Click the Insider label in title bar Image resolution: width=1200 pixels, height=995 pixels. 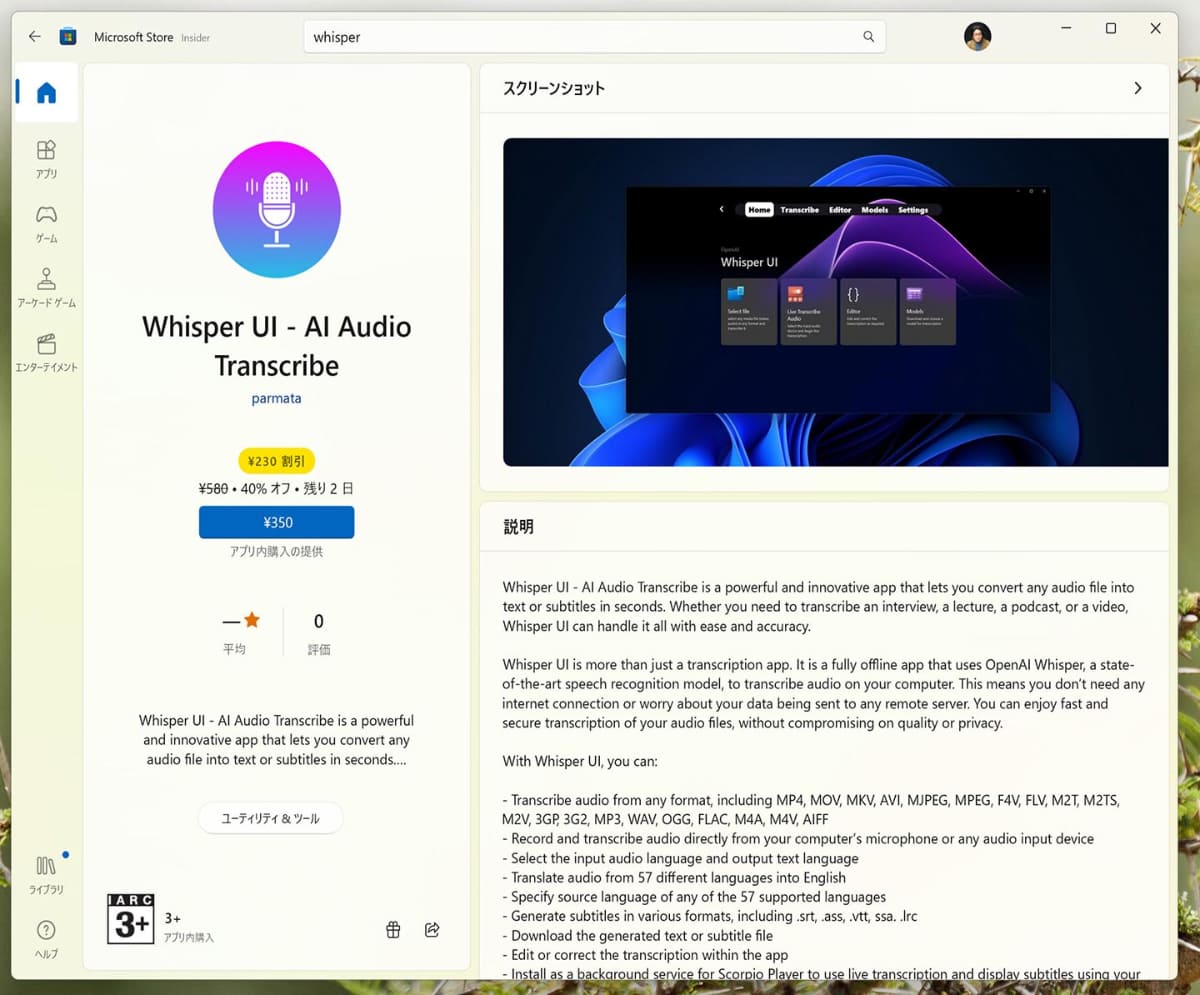pos(196,38)
